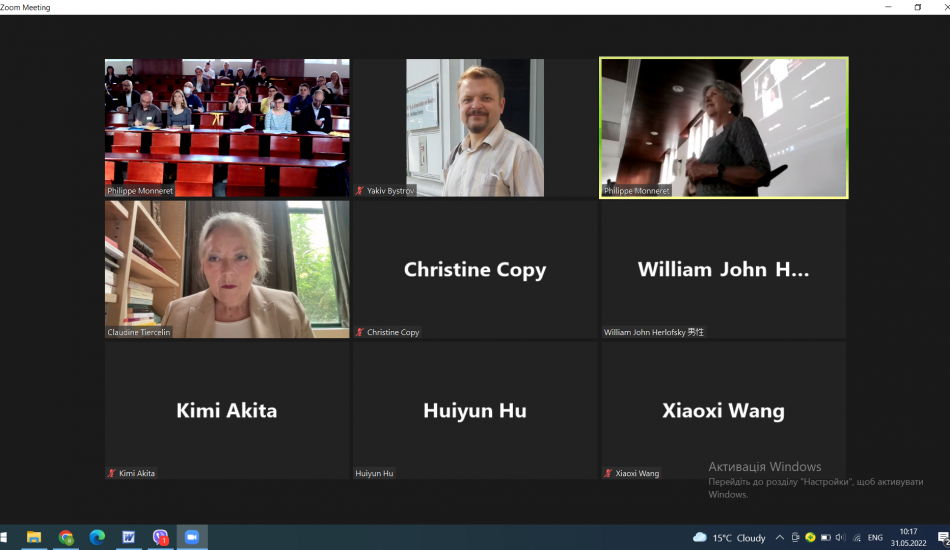Open Viber from the taskbar

tap(160, 537)
